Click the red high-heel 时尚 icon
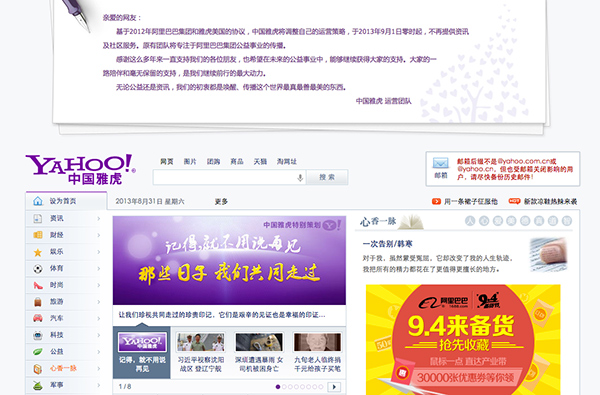600x395 pixels. [38, 285]
